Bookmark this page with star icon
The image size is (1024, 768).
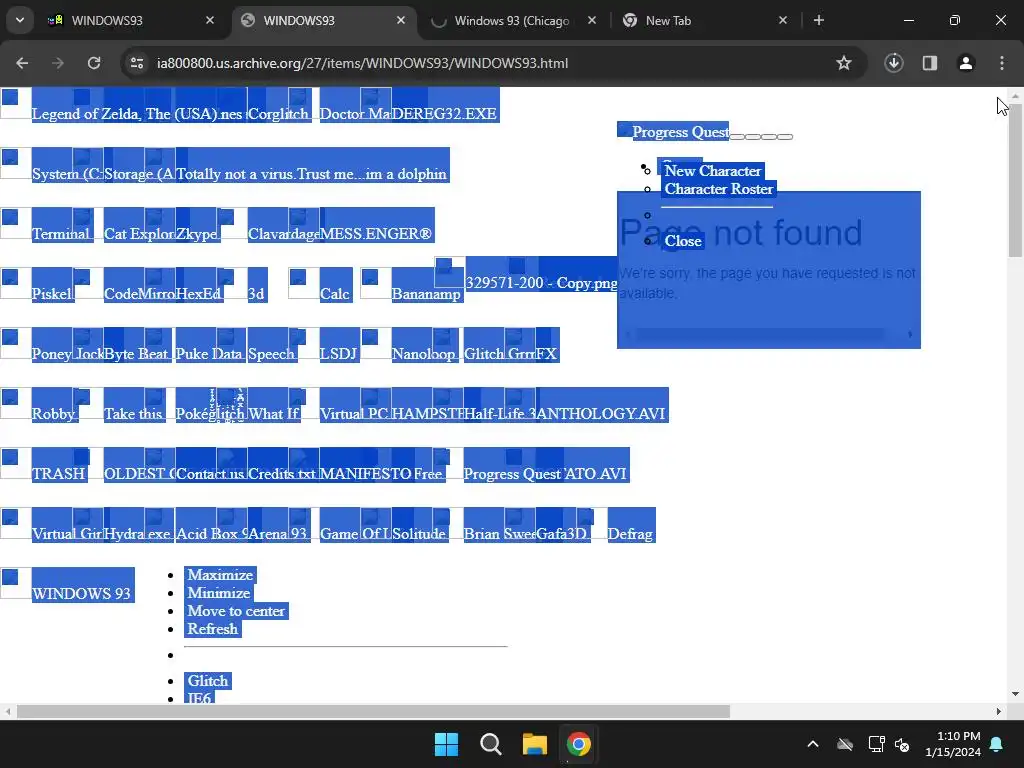pos(844,63)
